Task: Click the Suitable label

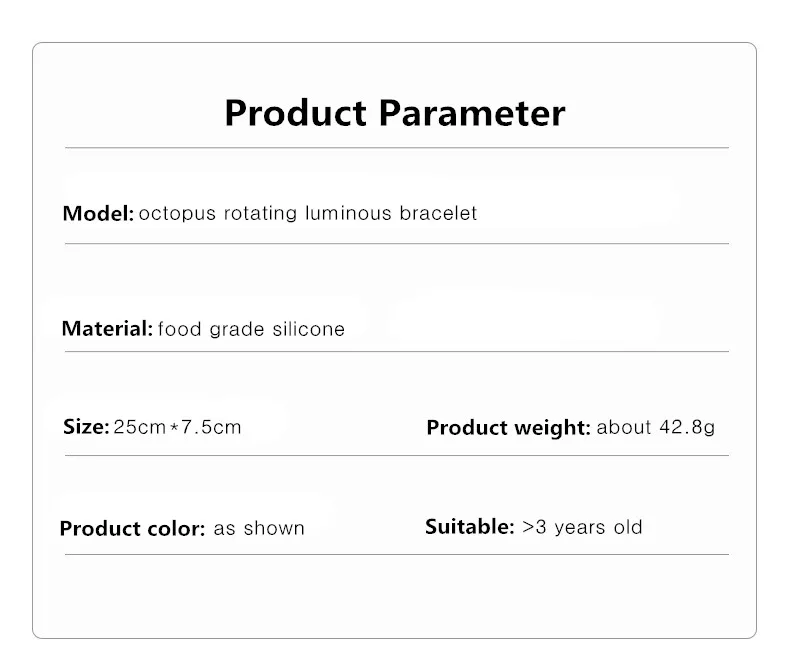Action: 469,526
